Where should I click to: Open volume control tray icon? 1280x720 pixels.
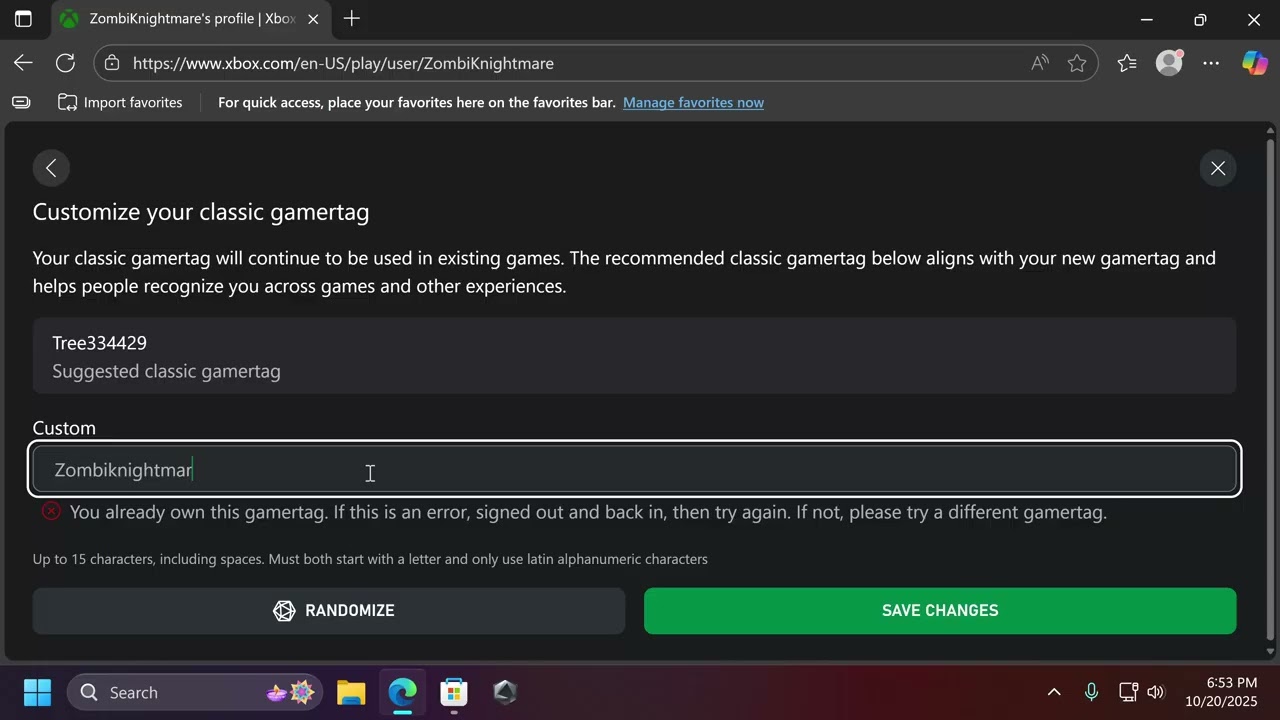(x=1156, y=692)
